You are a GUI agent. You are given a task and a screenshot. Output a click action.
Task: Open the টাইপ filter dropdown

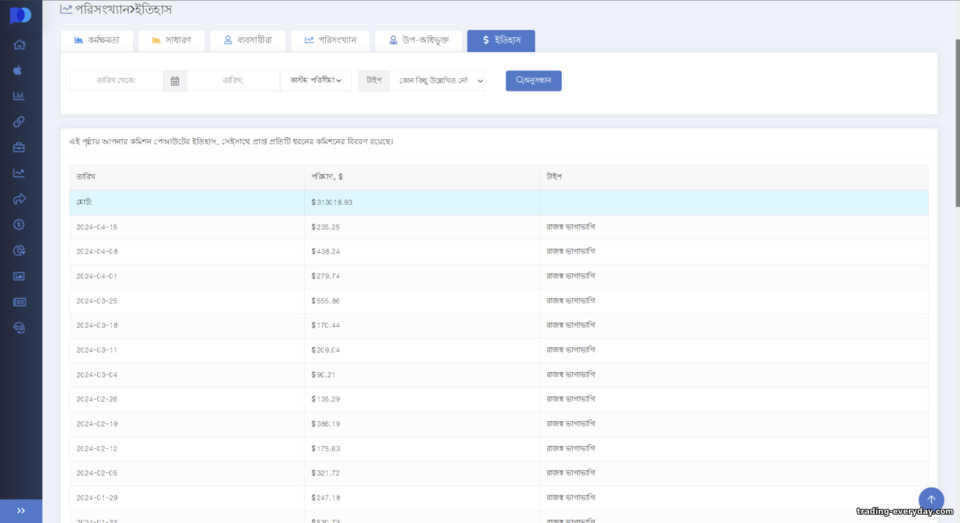[x=438, y=81]
